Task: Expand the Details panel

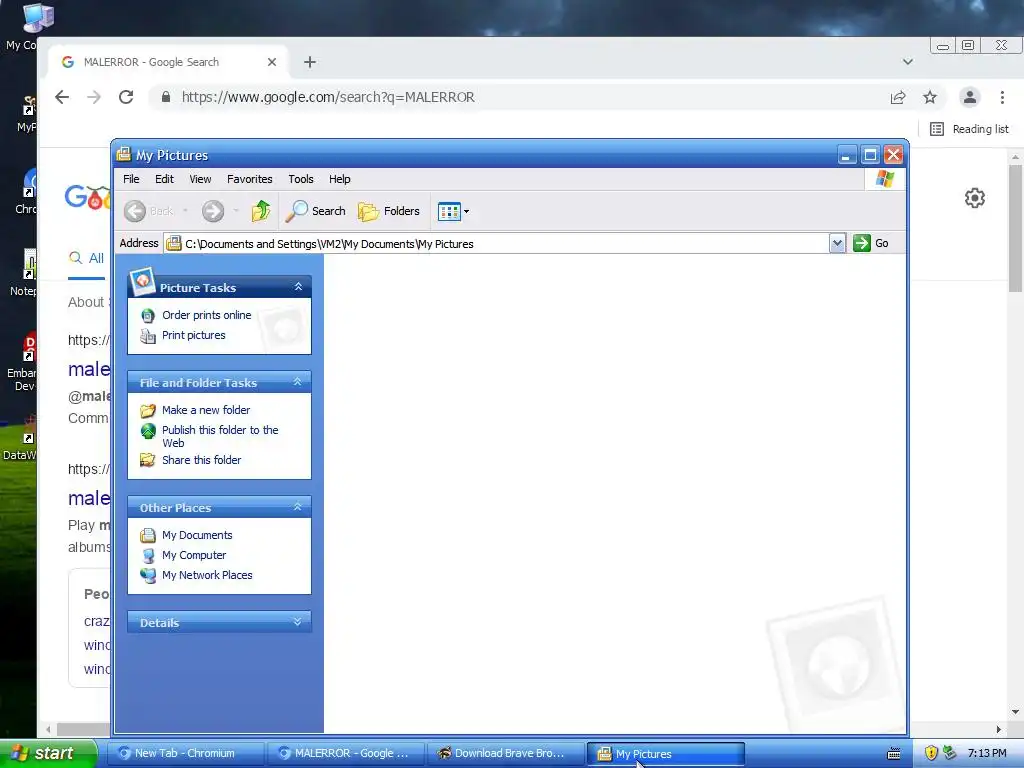Action: coord(298,622)
